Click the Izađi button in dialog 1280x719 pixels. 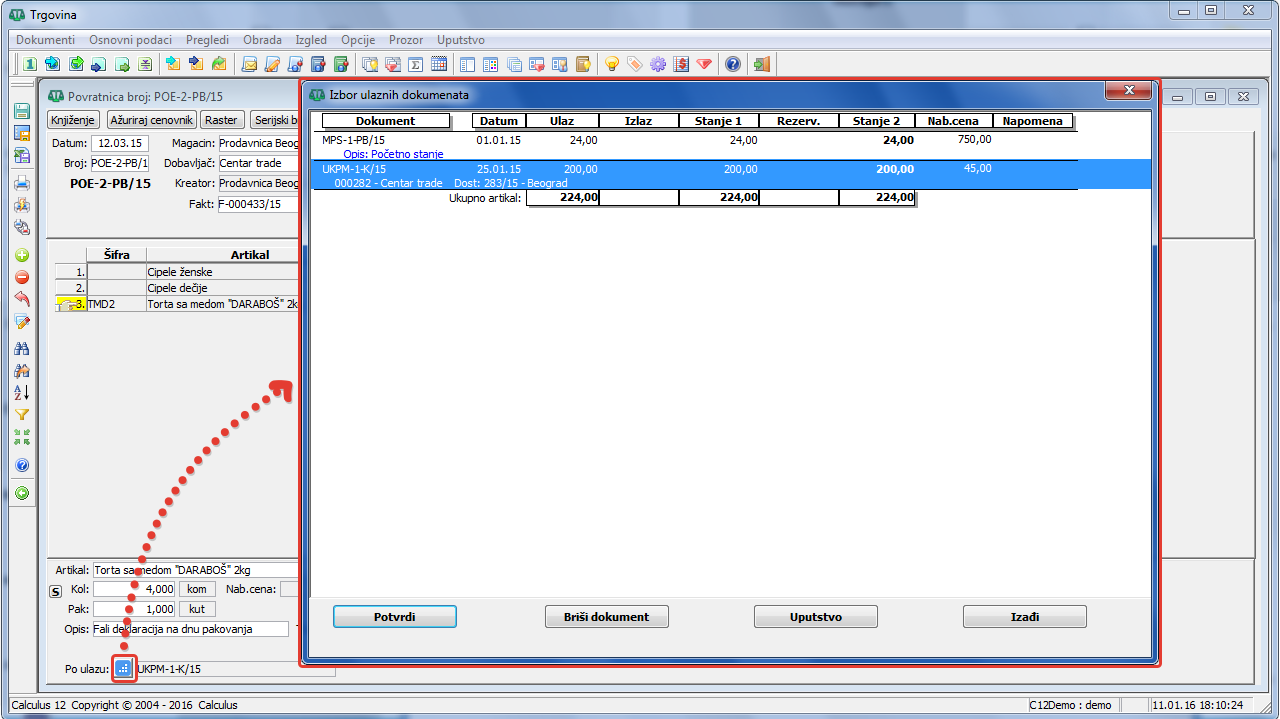tap(1024, 617)
